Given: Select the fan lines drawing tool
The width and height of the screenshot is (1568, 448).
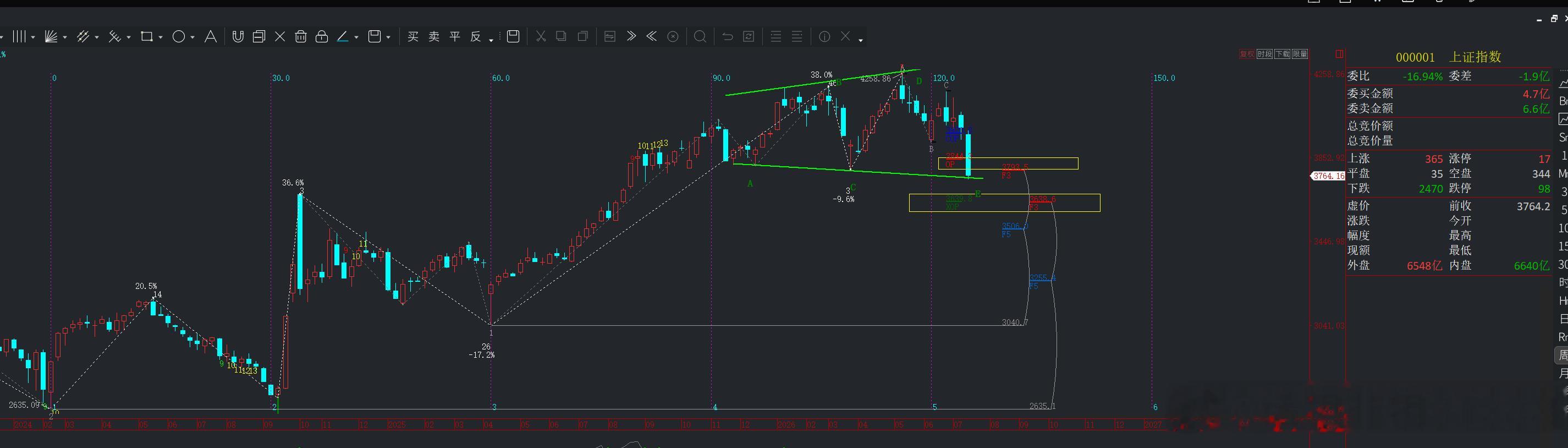Looking at the screenshot, I should pyautogui.click(x=51, y=36).
